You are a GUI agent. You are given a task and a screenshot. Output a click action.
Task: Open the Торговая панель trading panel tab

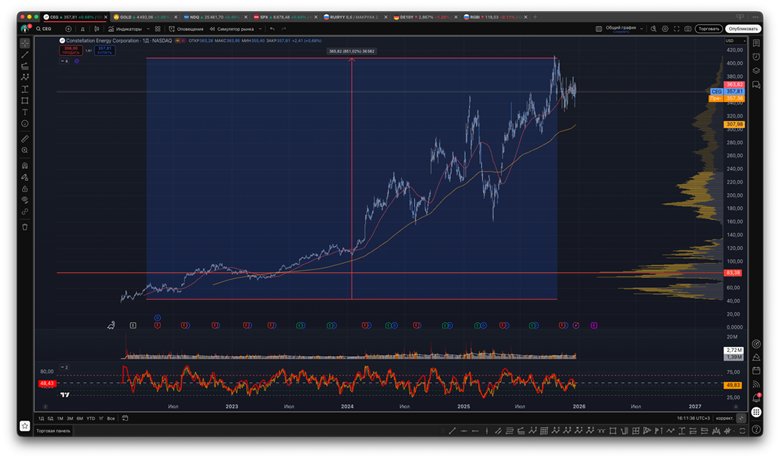pyautogui.click(x=53, y=431)
